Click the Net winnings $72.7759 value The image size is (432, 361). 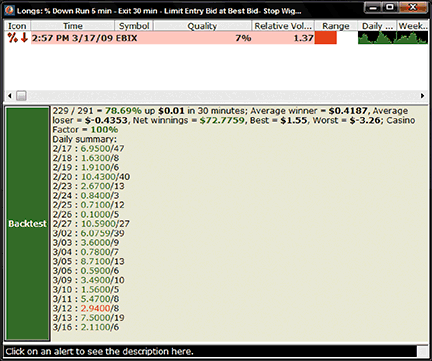[x=222, y=120]
